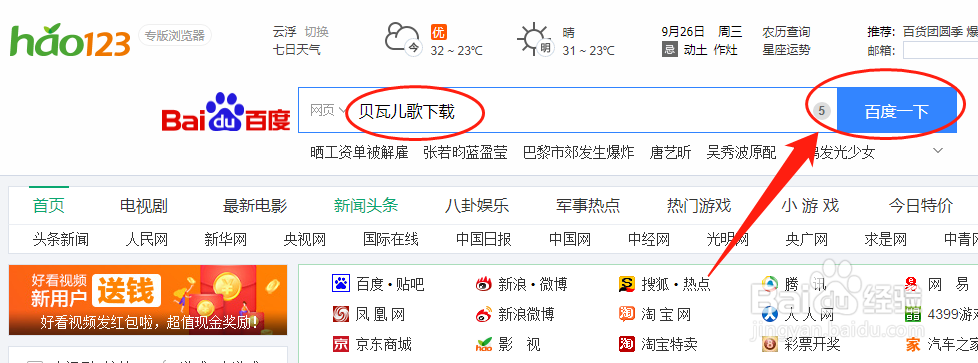Image resolution: width=978 pixels, height=363 pixels.
Task: Open the 中国网 link
Action: click(570, 239)
